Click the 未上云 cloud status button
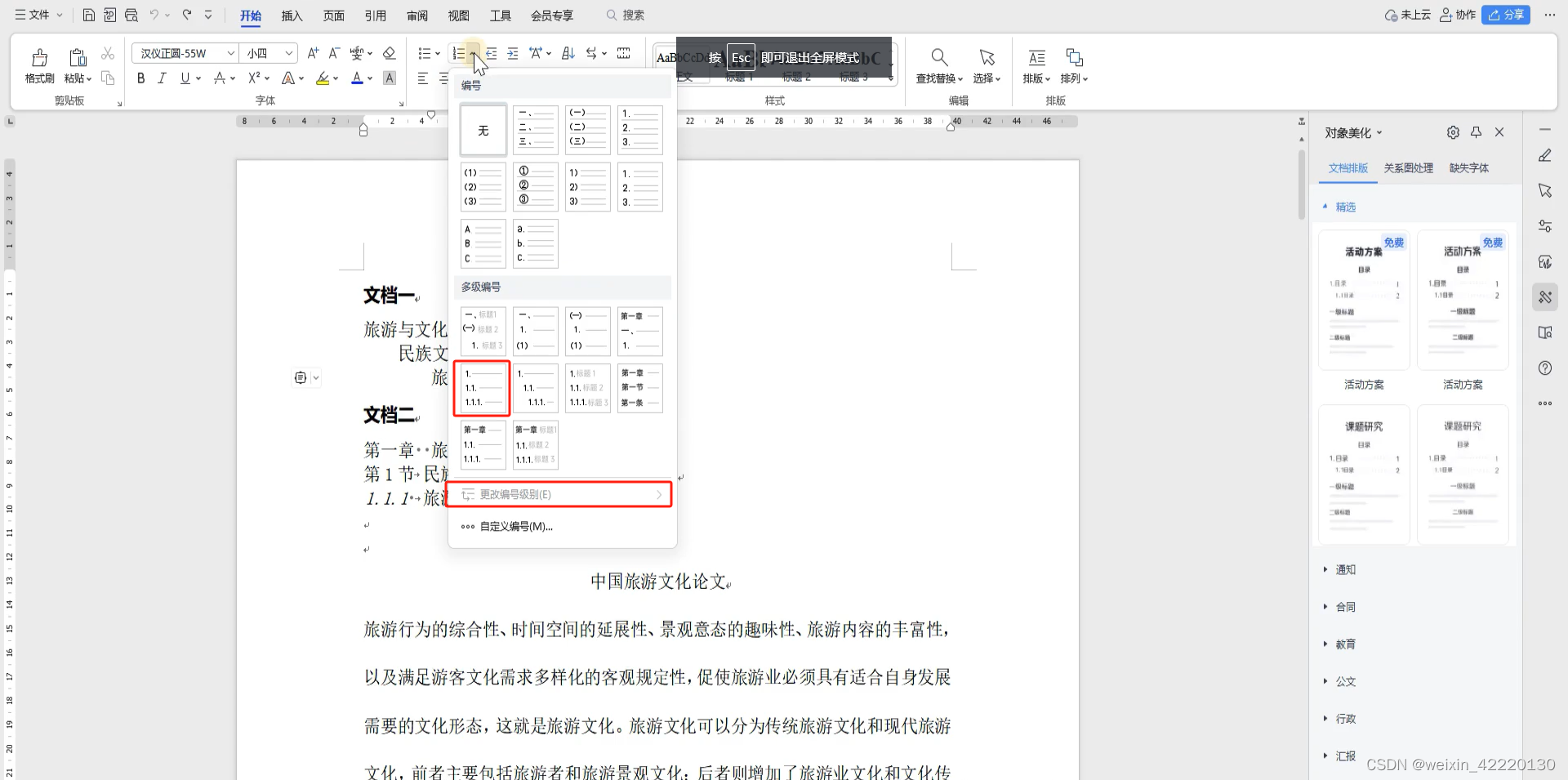1568x780 pixels. pos(1408,15)
